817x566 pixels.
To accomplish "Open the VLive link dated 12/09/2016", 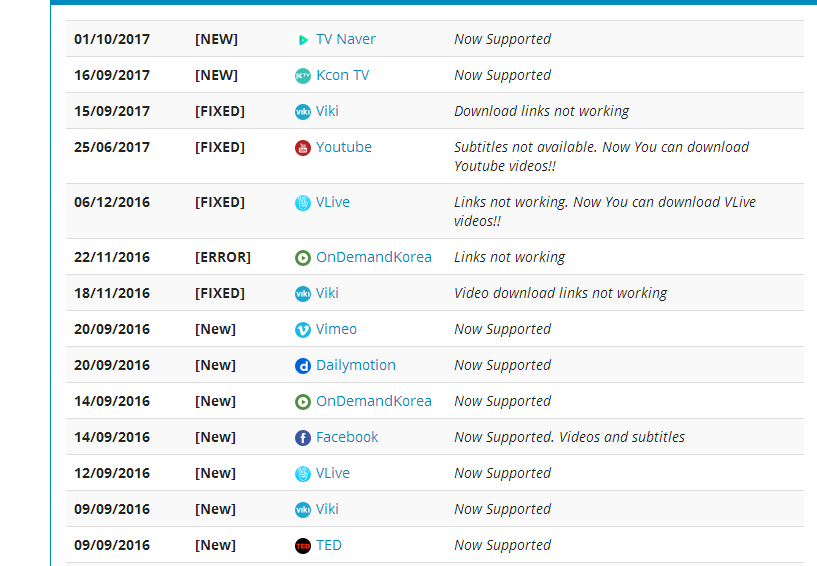I will (x=333, y=473).
